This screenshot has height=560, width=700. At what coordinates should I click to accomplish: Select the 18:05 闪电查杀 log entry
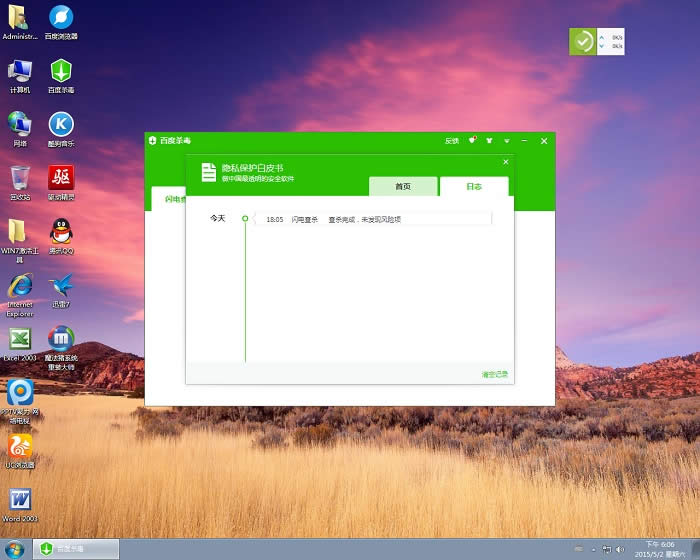(372, 219)
